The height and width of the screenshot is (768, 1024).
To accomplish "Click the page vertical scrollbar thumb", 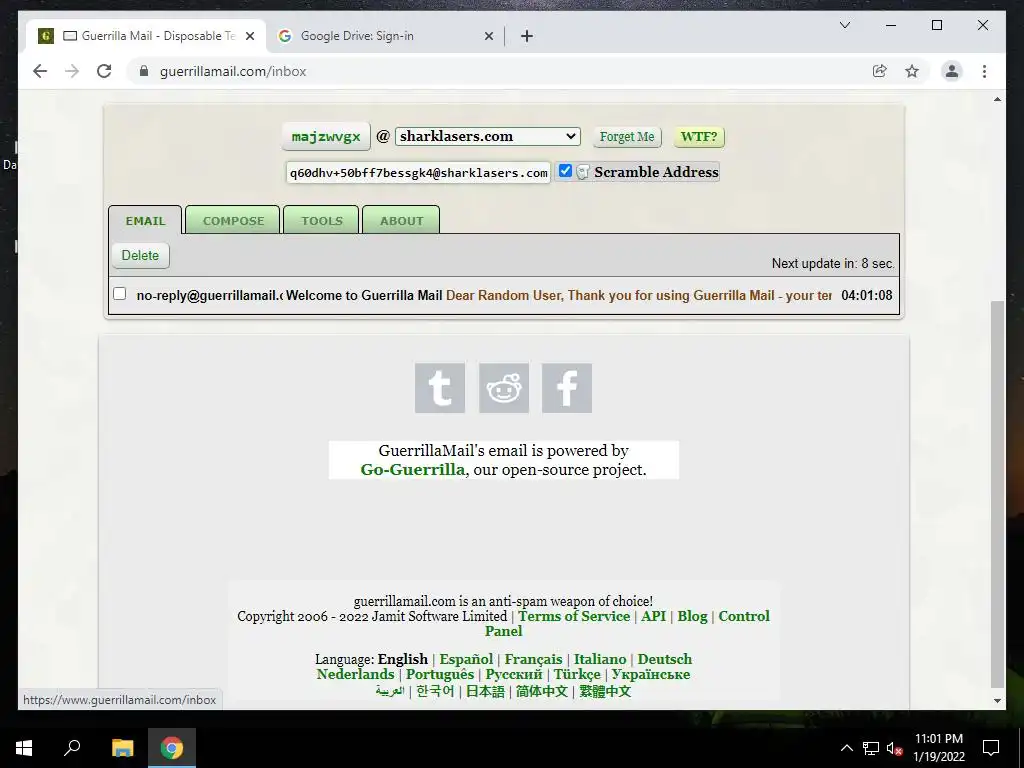I will click(x=997, y=494).
